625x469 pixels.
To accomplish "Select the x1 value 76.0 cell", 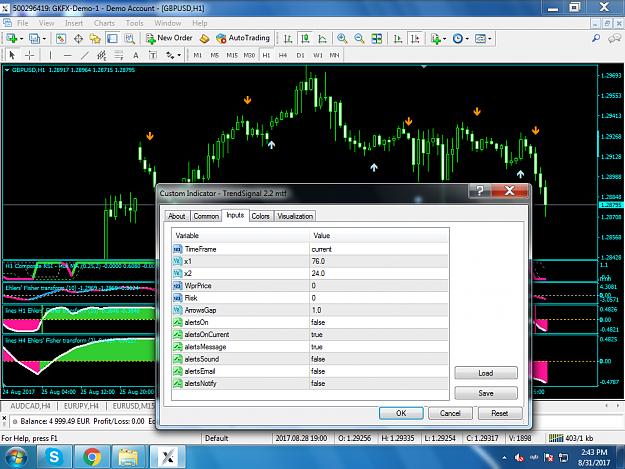I will tap(379, 261).
